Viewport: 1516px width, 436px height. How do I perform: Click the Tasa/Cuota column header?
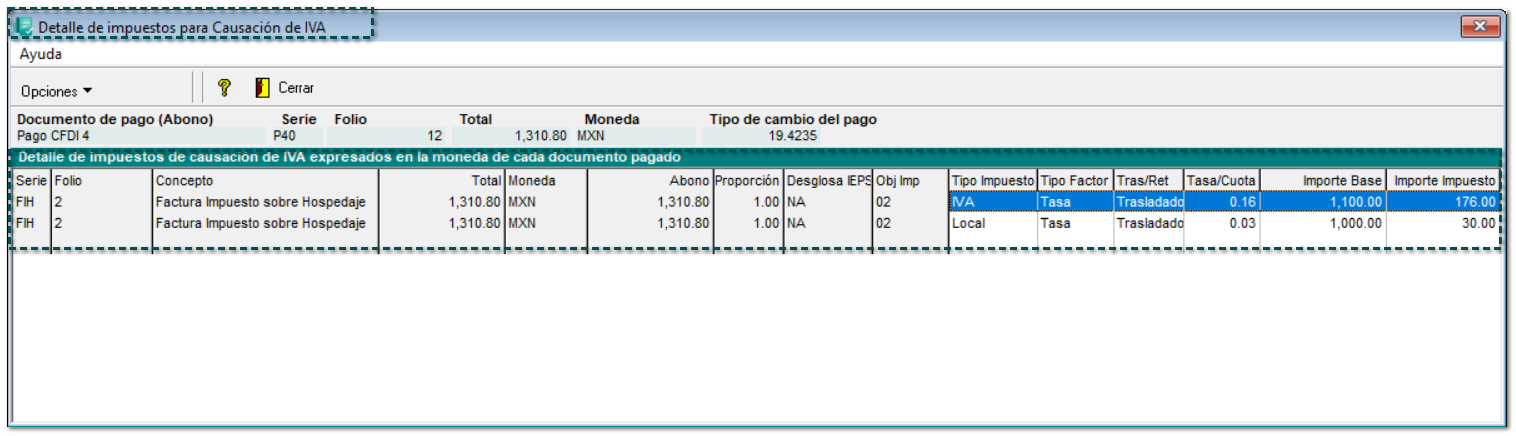pos(1222,181)
